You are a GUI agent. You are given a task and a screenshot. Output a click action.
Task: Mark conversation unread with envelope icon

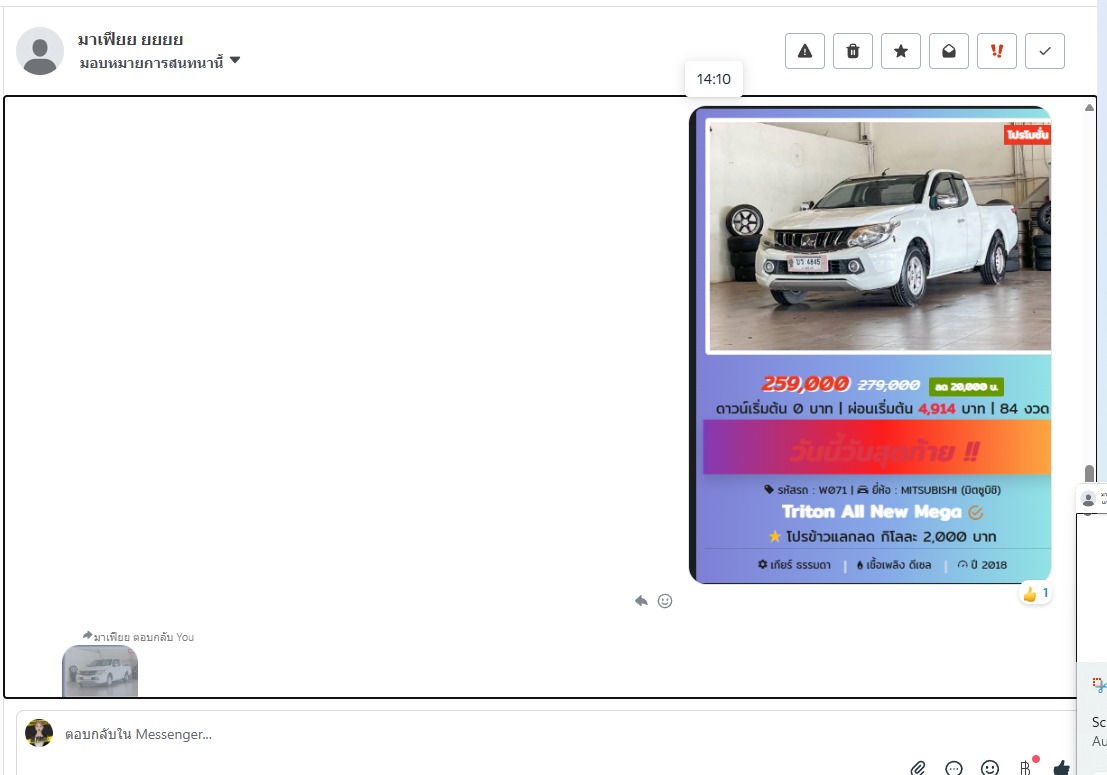949,51
